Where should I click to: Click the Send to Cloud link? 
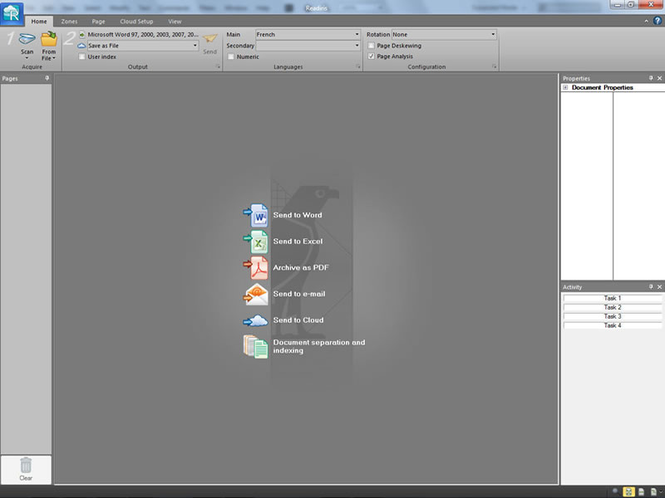tap(298, 320)
